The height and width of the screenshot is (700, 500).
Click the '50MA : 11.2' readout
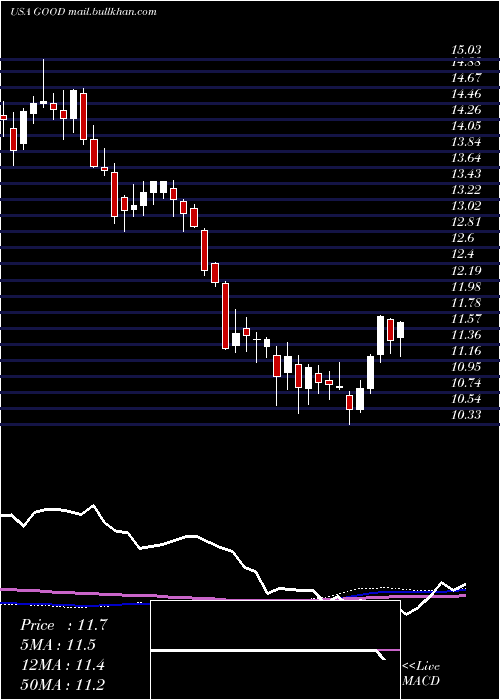(63, 685)
